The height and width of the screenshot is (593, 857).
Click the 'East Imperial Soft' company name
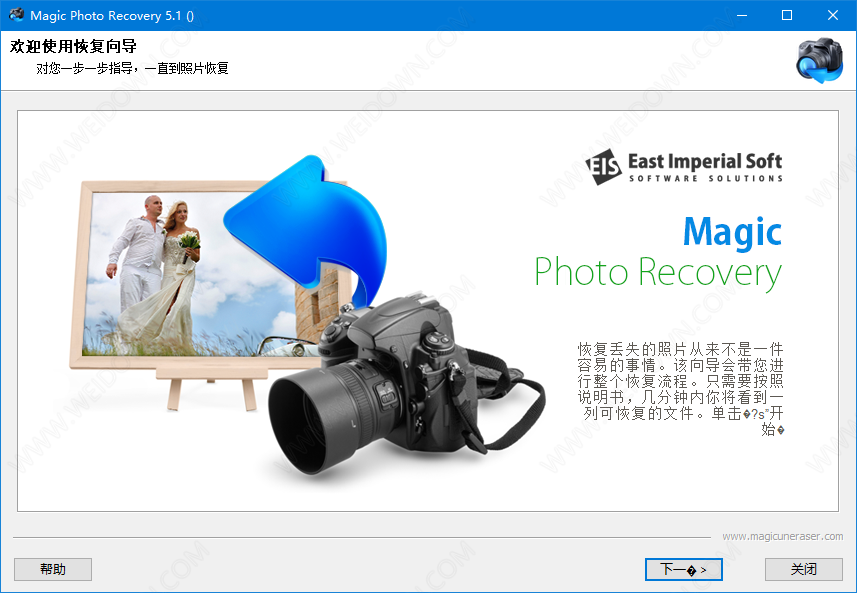(704, 161)
